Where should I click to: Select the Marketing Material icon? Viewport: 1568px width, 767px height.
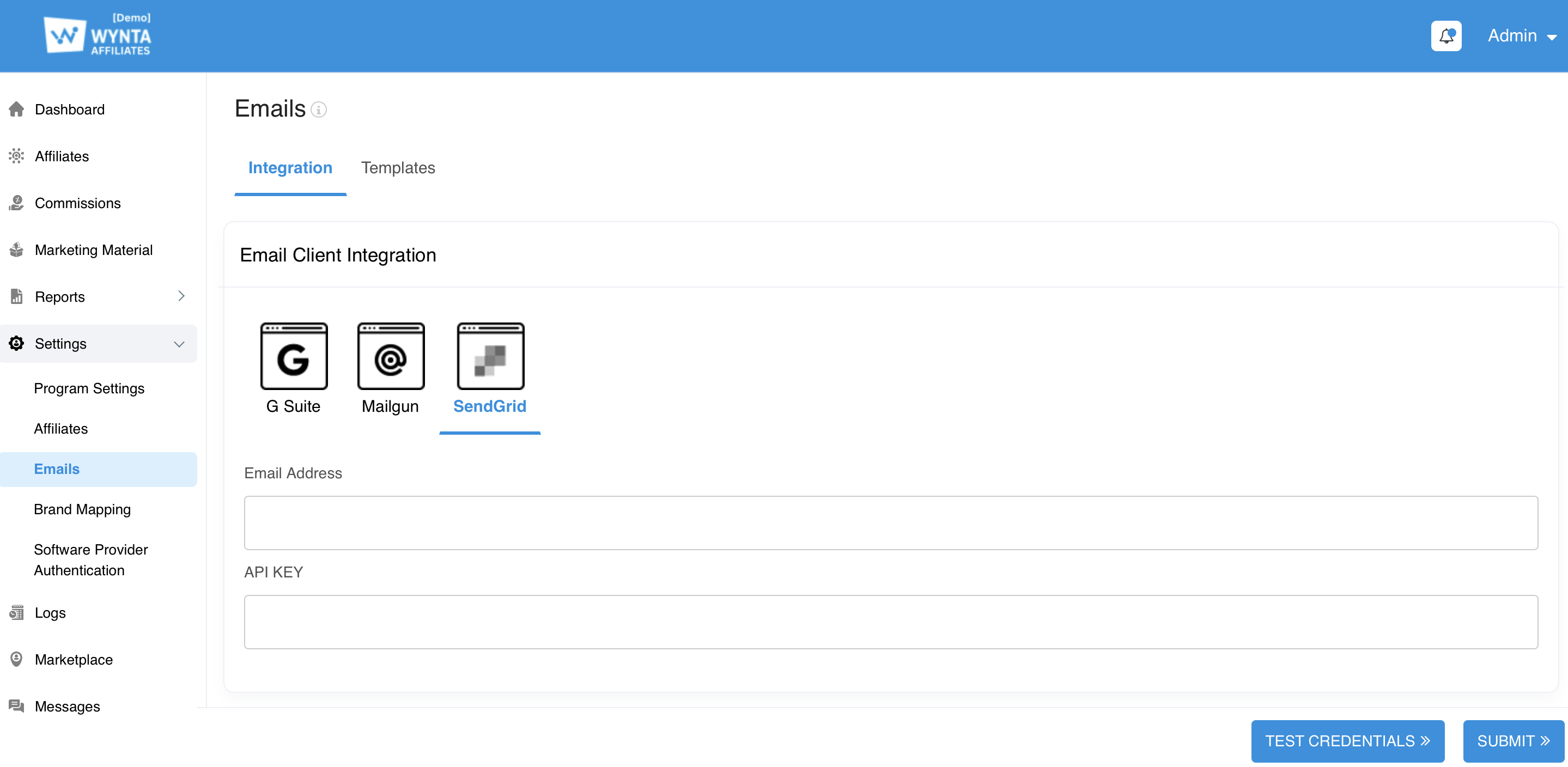16,249
